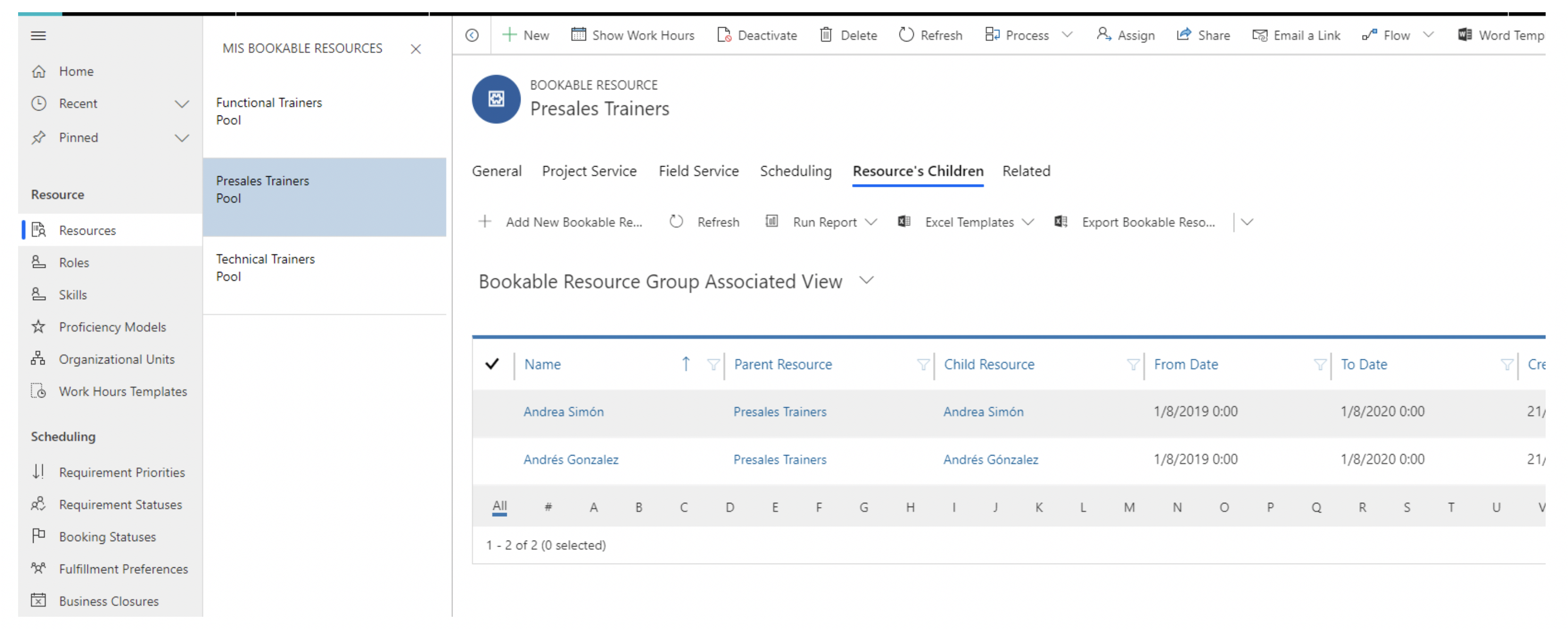Switch to the Field Service tab
This screenshot has height=629, width=1568.
[x=699, y=171]
